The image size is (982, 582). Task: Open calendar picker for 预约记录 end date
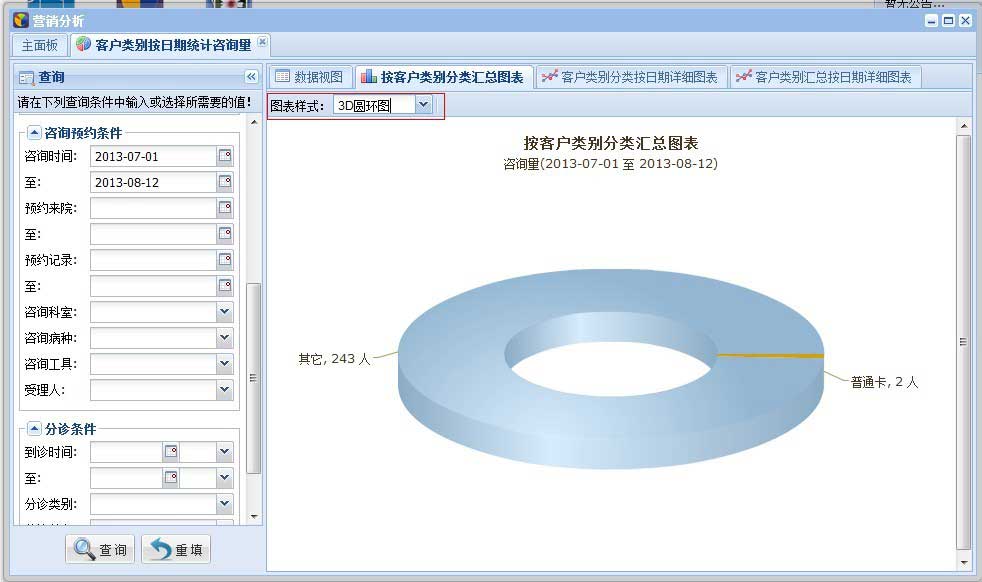pyautogui.click(x=225, y=286)
